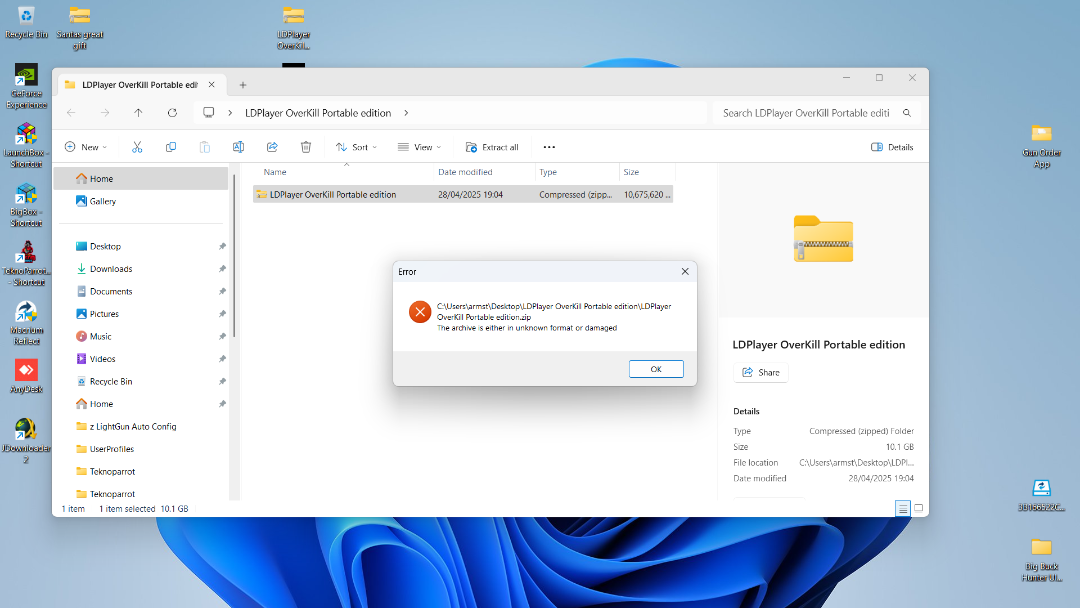Viewport: 1080px width, 608px height.
Task: Switch to large thumbnails view layout
Action: pyautogui.click(x=919, y=508)
